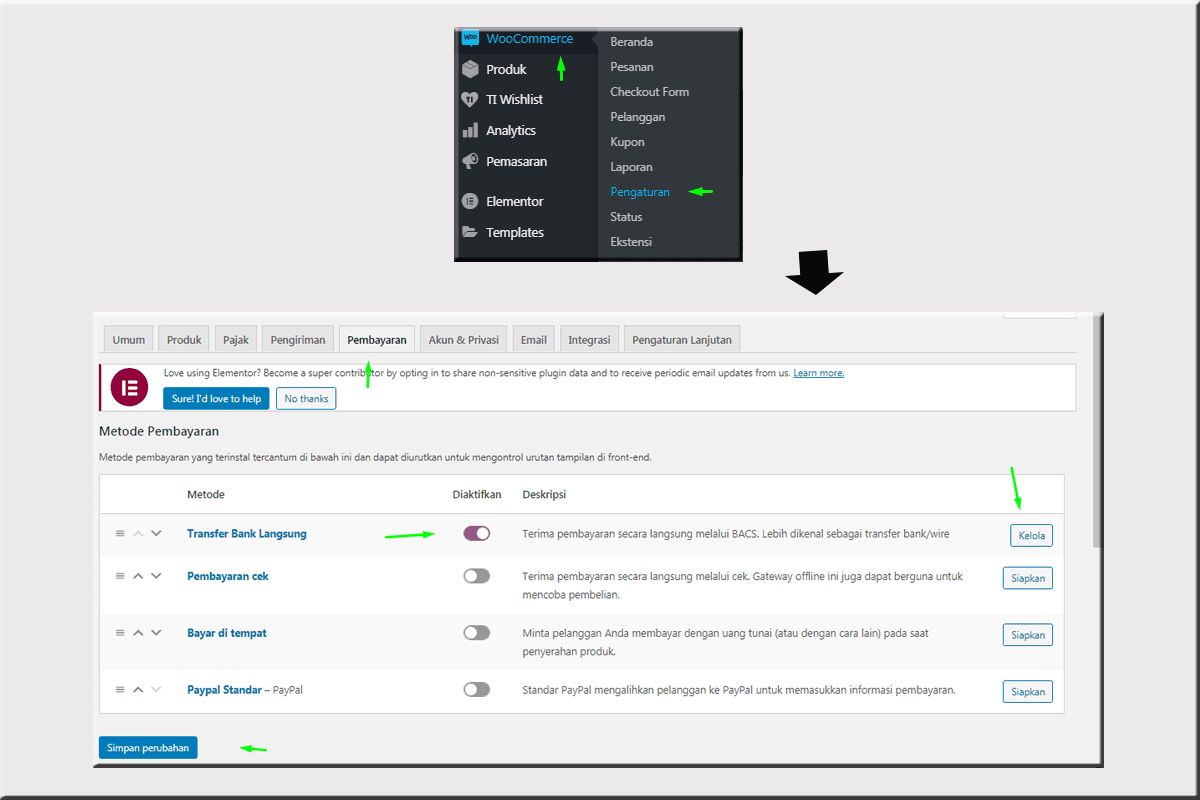Open the Learn more link
Viewport: 1200px width, 800px height.
coord(818,373)
